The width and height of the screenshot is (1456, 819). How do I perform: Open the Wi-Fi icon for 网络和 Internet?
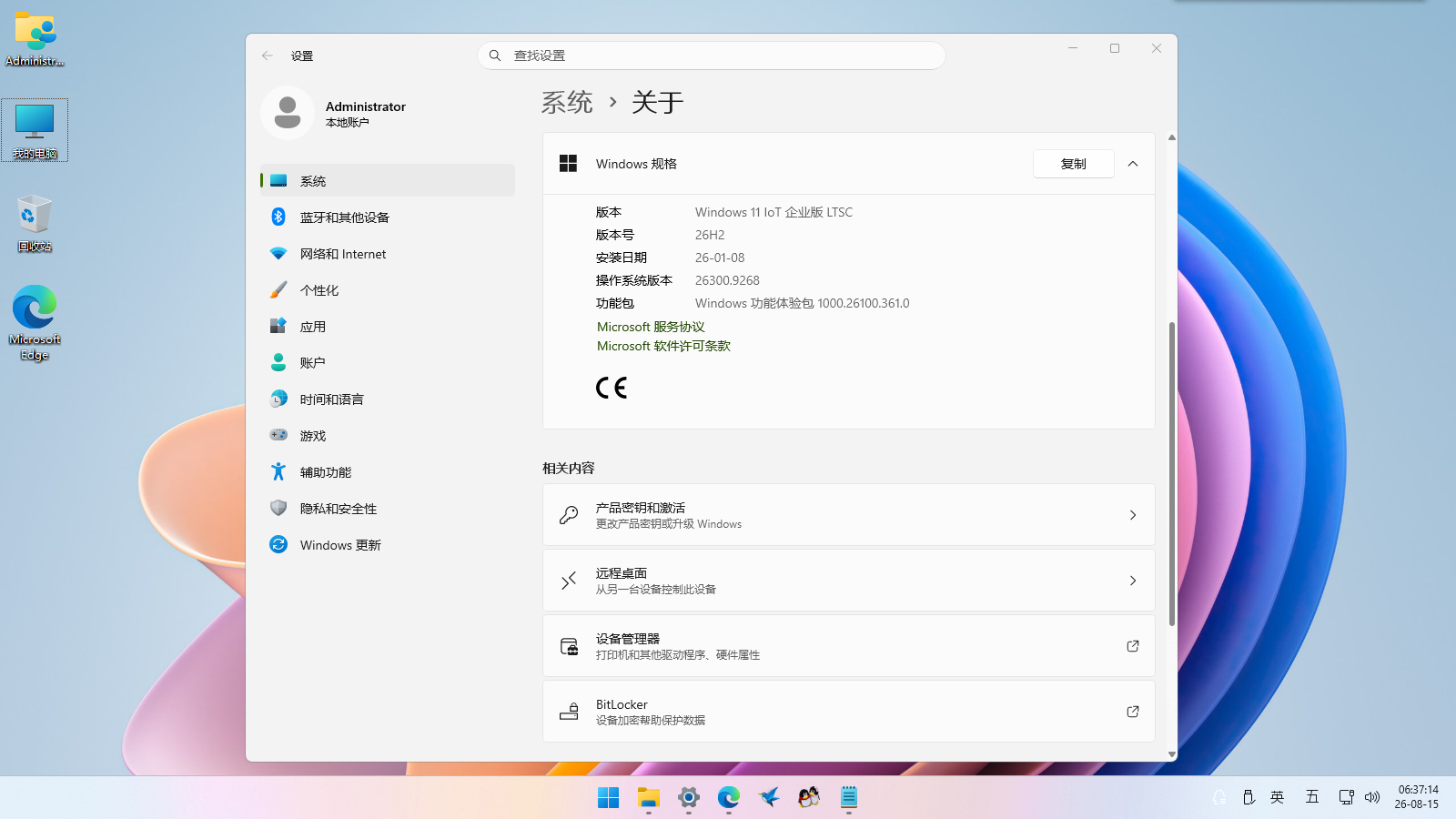(278, 253)
